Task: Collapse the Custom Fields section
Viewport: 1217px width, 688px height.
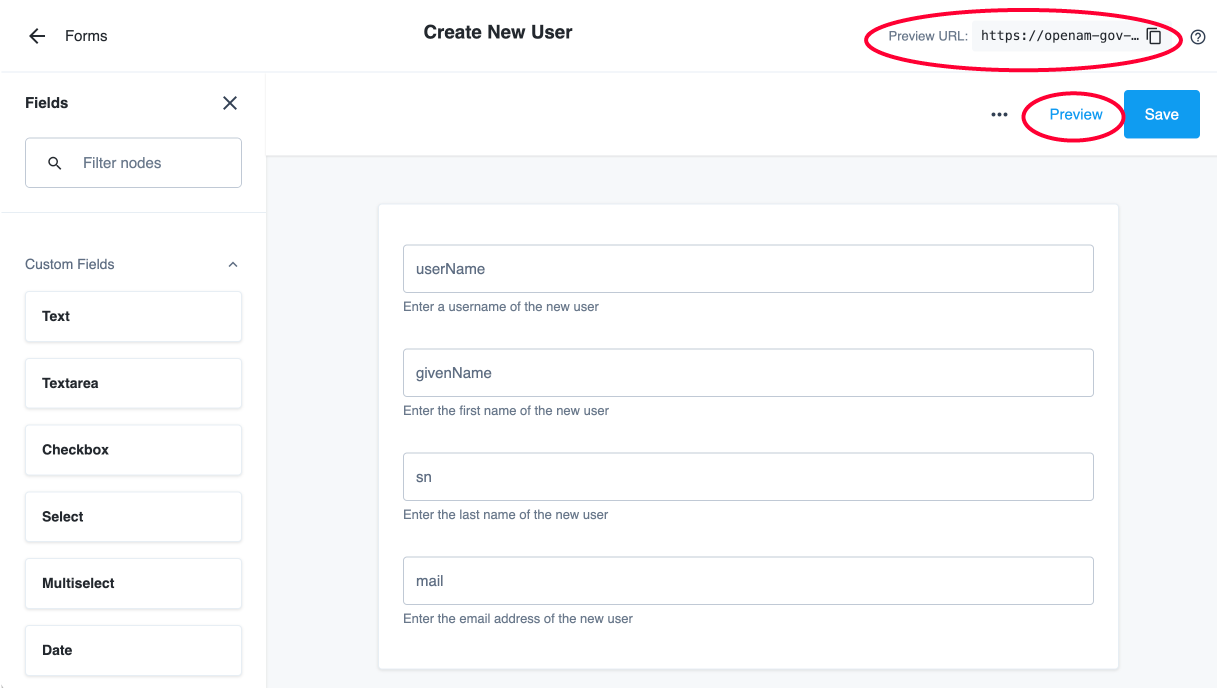Action: 232,264
